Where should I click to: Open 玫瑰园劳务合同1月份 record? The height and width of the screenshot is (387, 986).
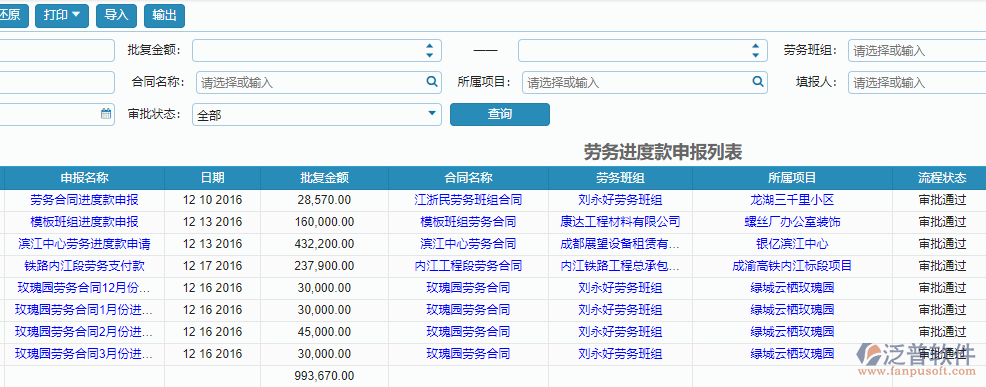84,310
